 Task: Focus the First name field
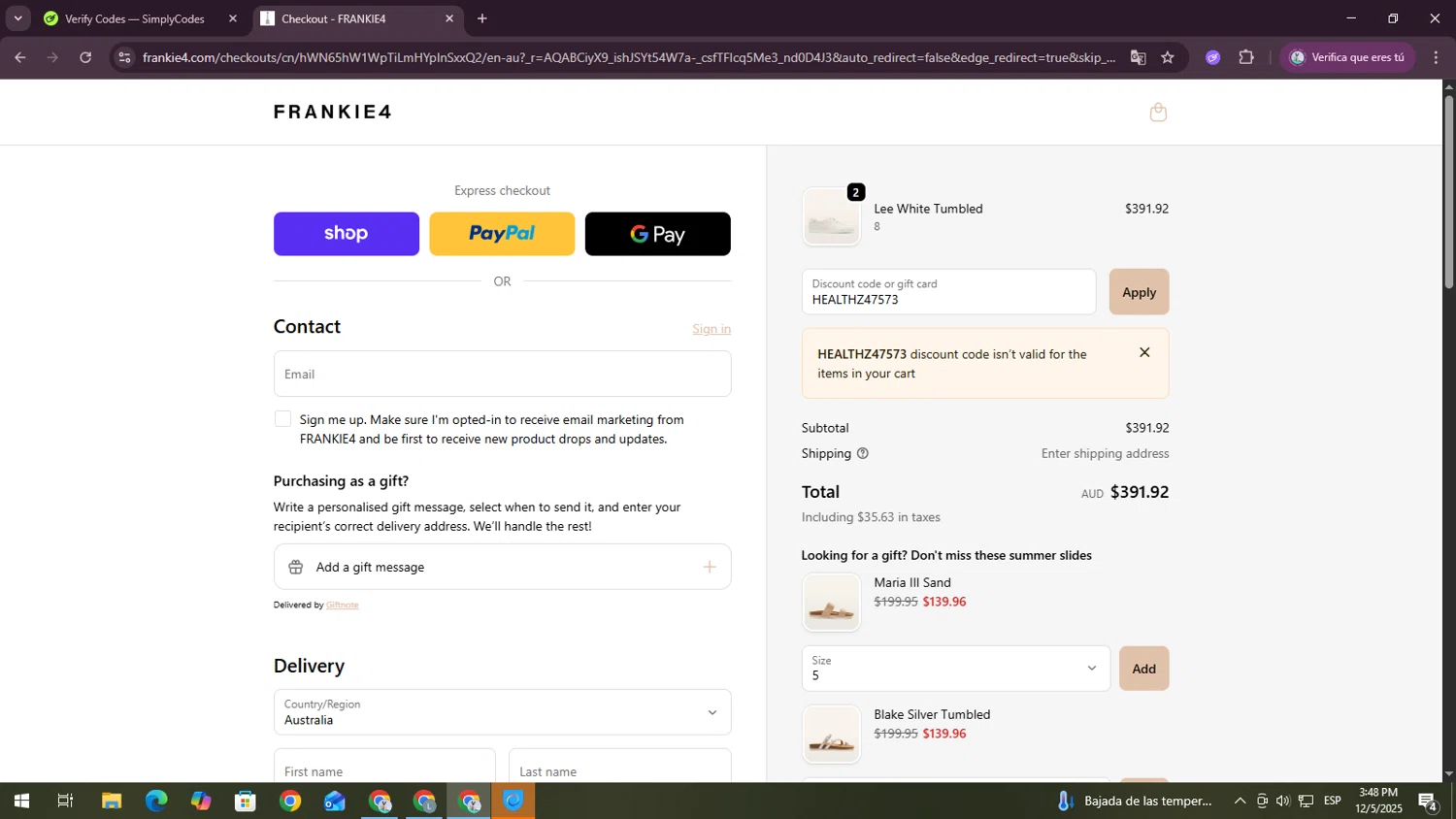tap(384, 766)
